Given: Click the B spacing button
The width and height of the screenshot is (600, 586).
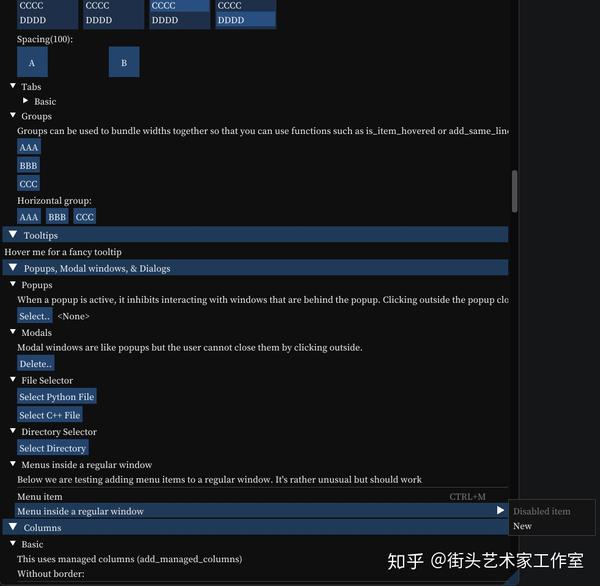Looking at the screenshot, I should pos(124,62).
